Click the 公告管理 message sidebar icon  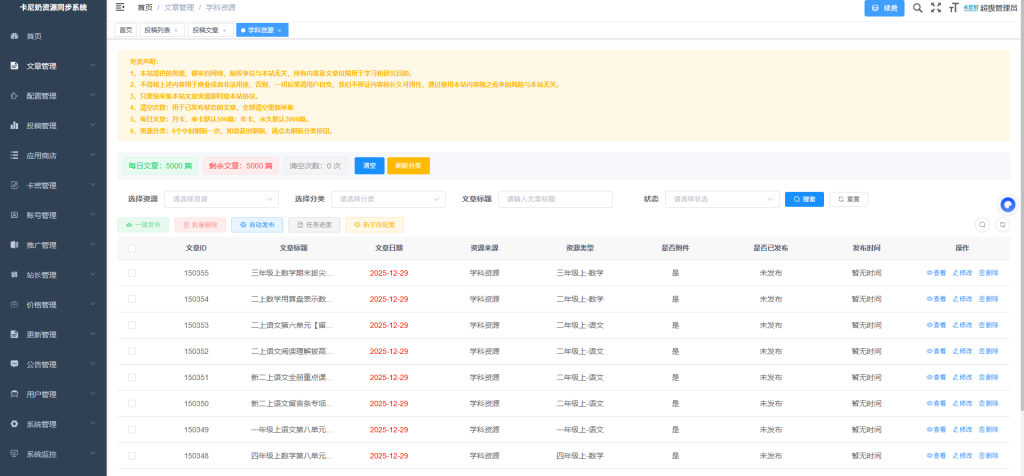pos(14,364)
